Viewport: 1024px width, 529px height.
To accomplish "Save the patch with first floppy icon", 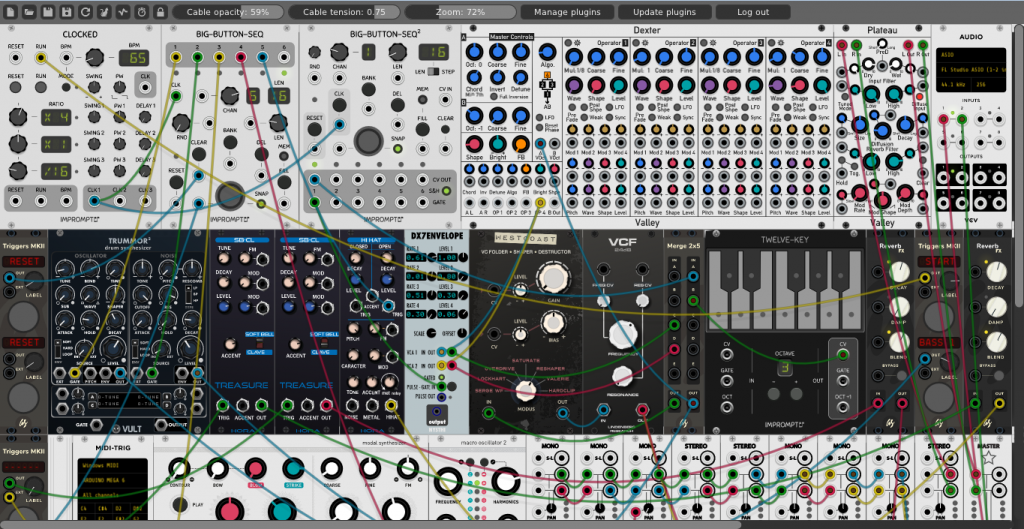I will [x=48, y=12].
